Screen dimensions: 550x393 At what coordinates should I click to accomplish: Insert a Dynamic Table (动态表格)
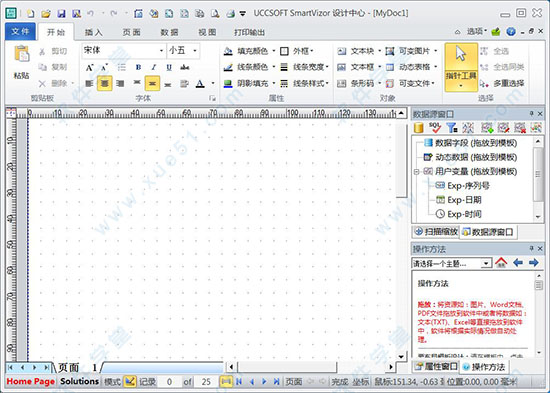click(411, 67)
